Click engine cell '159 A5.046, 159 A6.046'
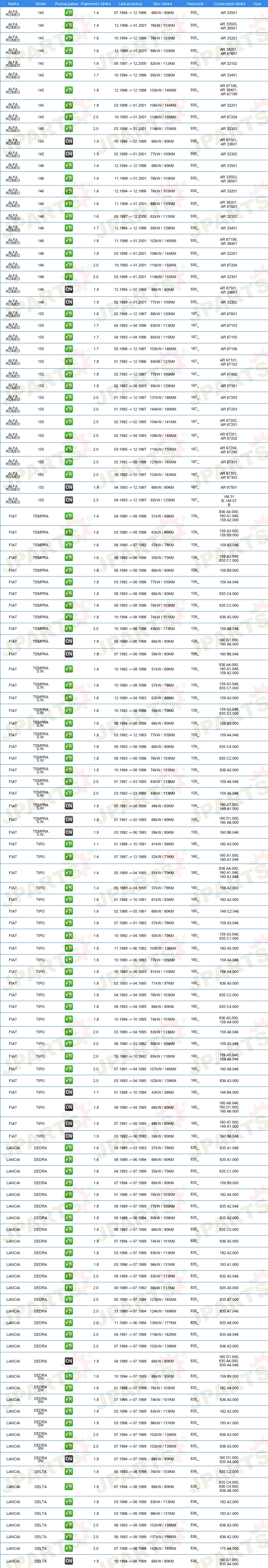Viewport: 268px width, 1568px height. click(229, 1057)
